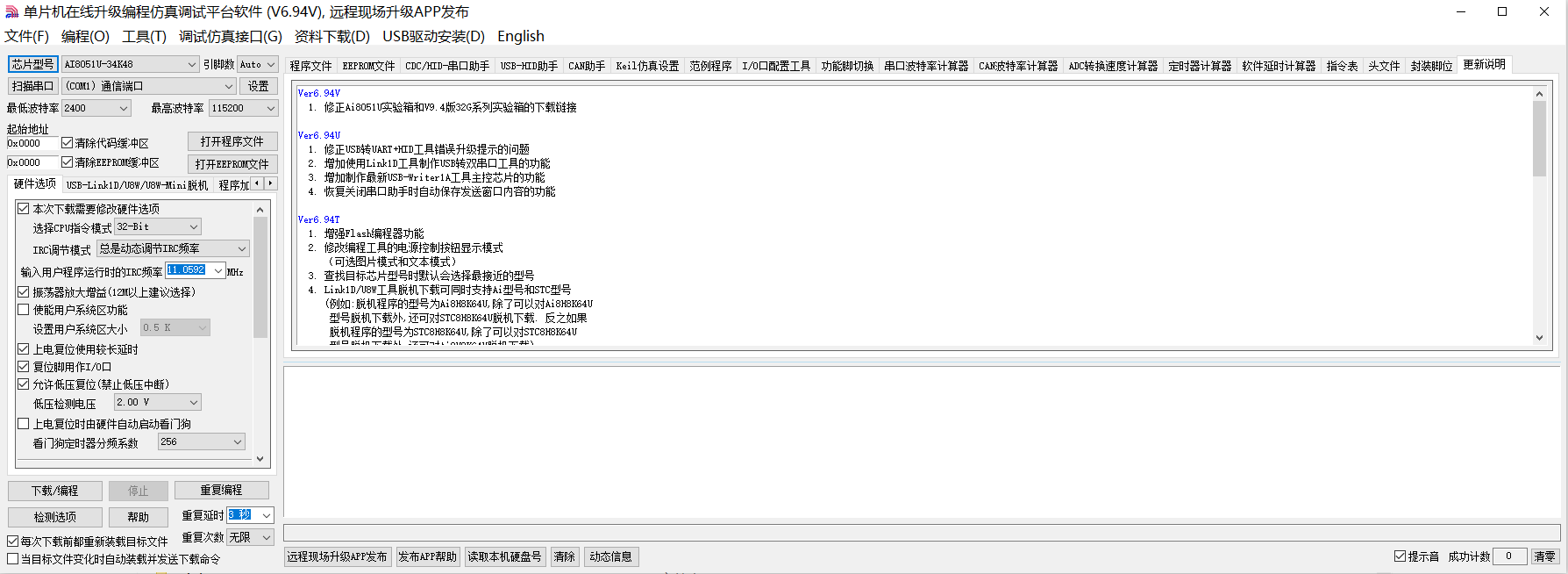Switch to the 封装脚位 tab
The image size is (1568, 574).
click(1431, 66)
